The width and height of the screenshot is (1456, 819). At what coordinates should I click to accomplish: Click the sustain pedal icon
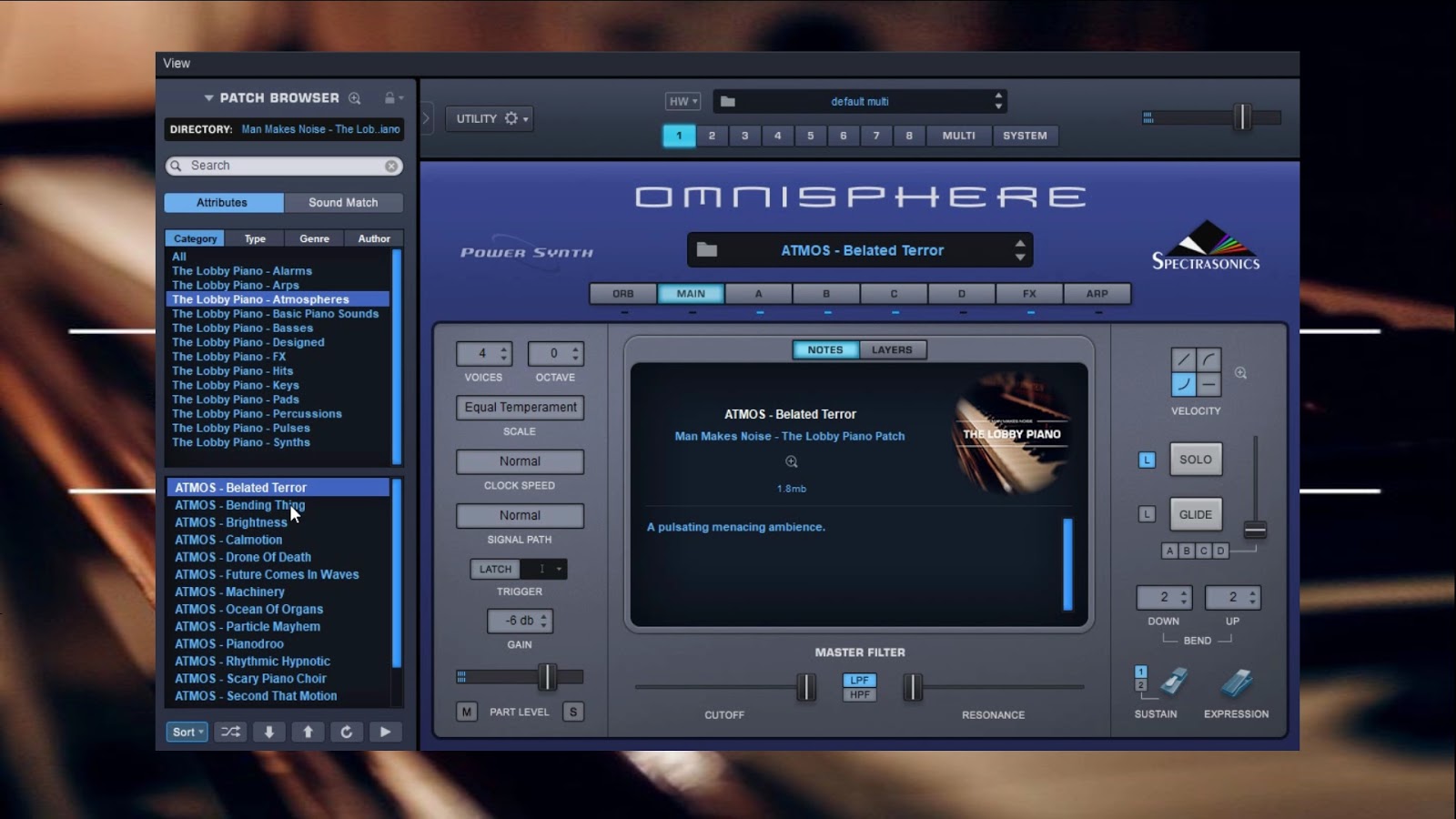(x=1173, y=682)
